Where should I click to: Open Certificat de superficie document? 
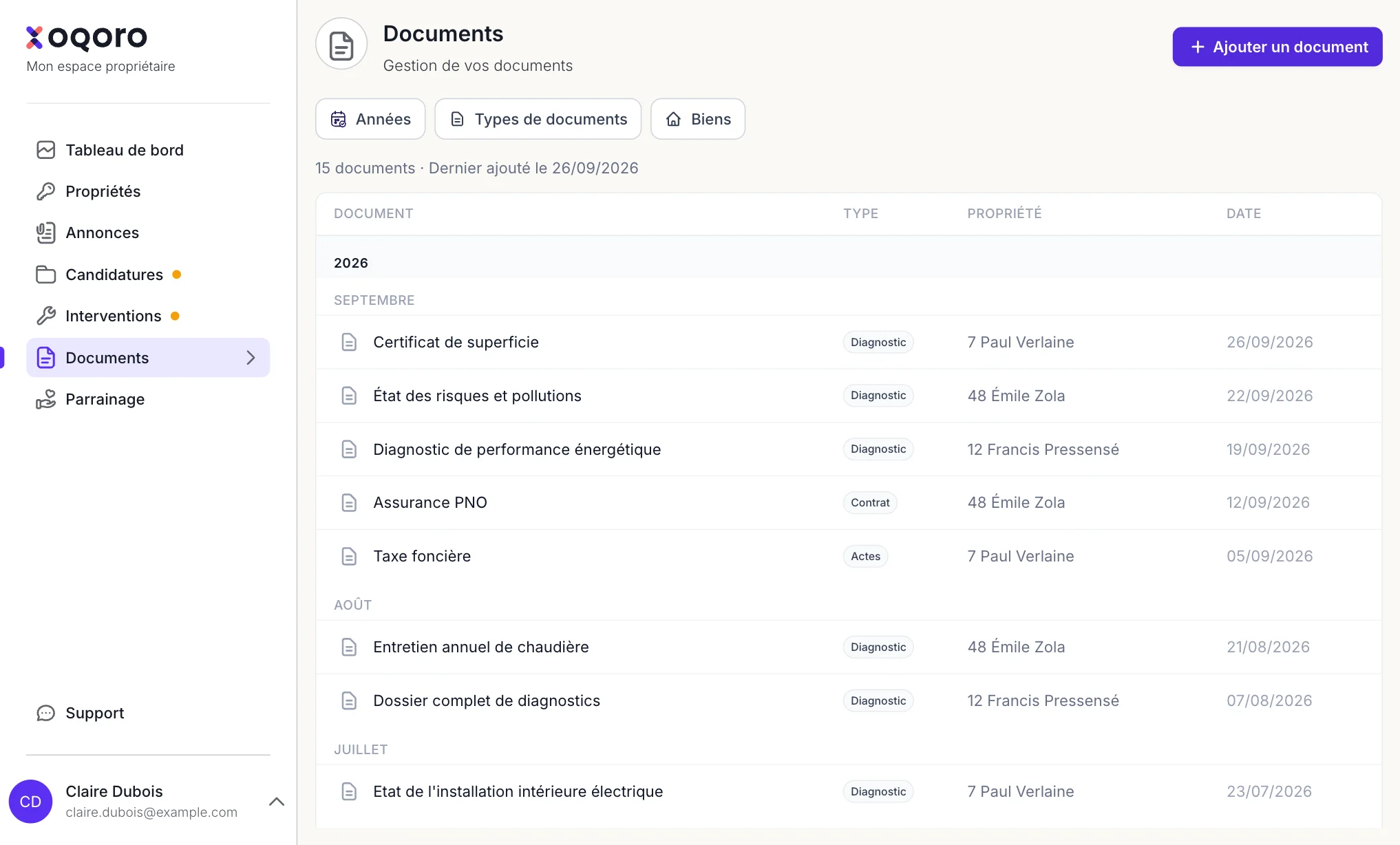(x=456, y=342)
